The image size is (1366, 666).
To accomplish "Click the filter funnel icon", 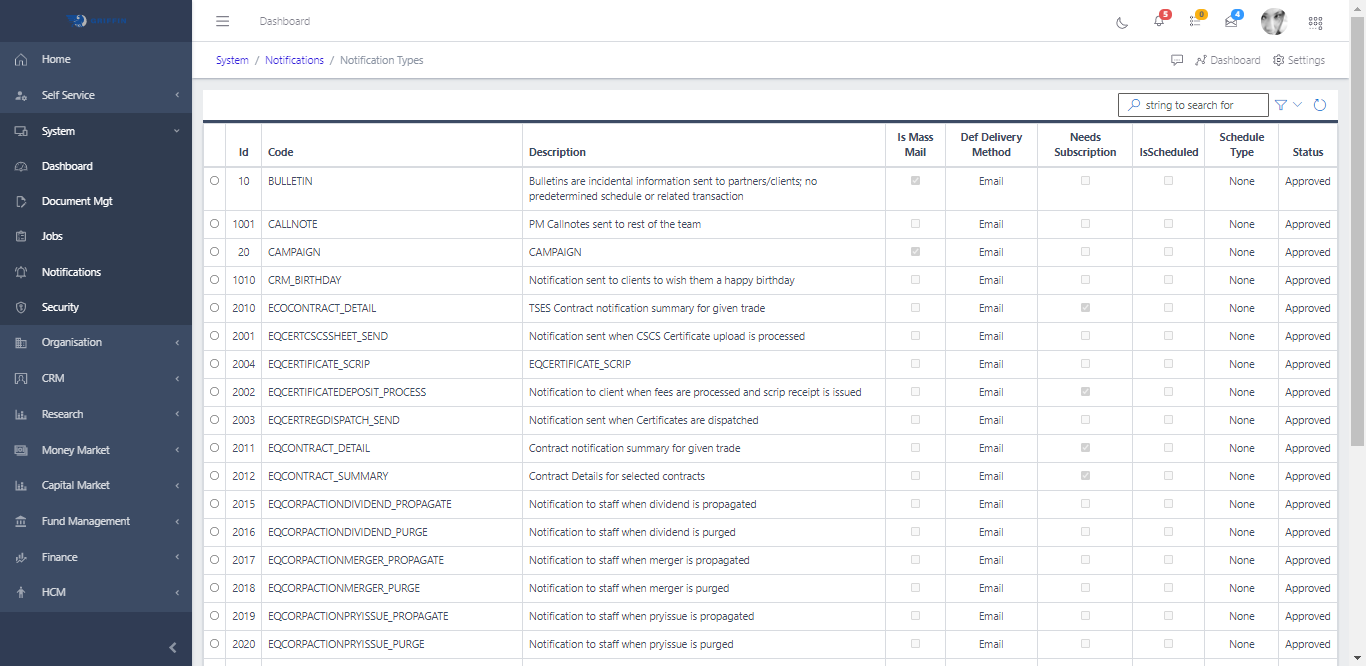I will click(x=1281, y=105).
